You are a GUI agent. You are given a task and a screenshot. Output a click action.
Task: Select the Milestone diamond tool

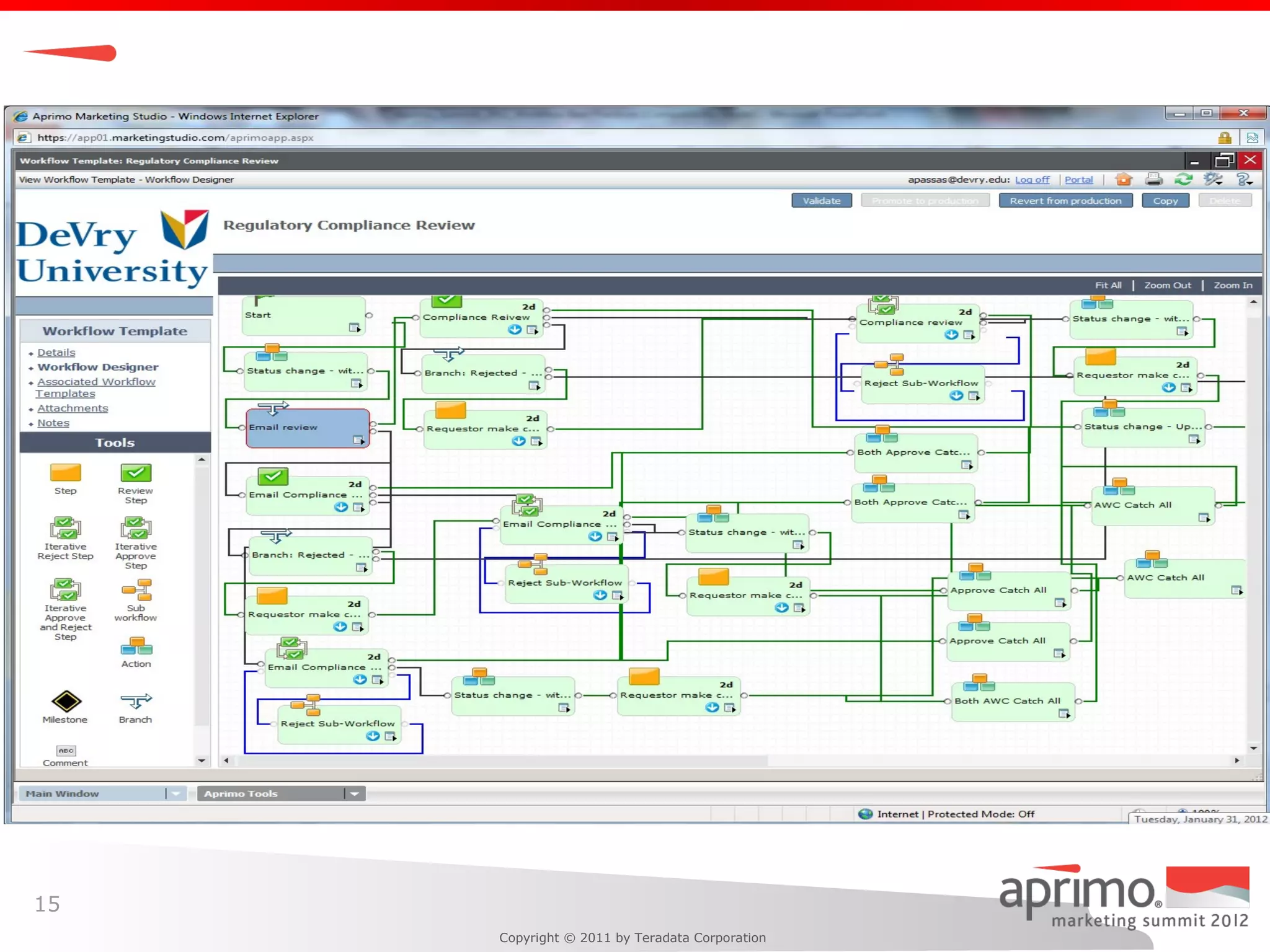click(66, 702)
